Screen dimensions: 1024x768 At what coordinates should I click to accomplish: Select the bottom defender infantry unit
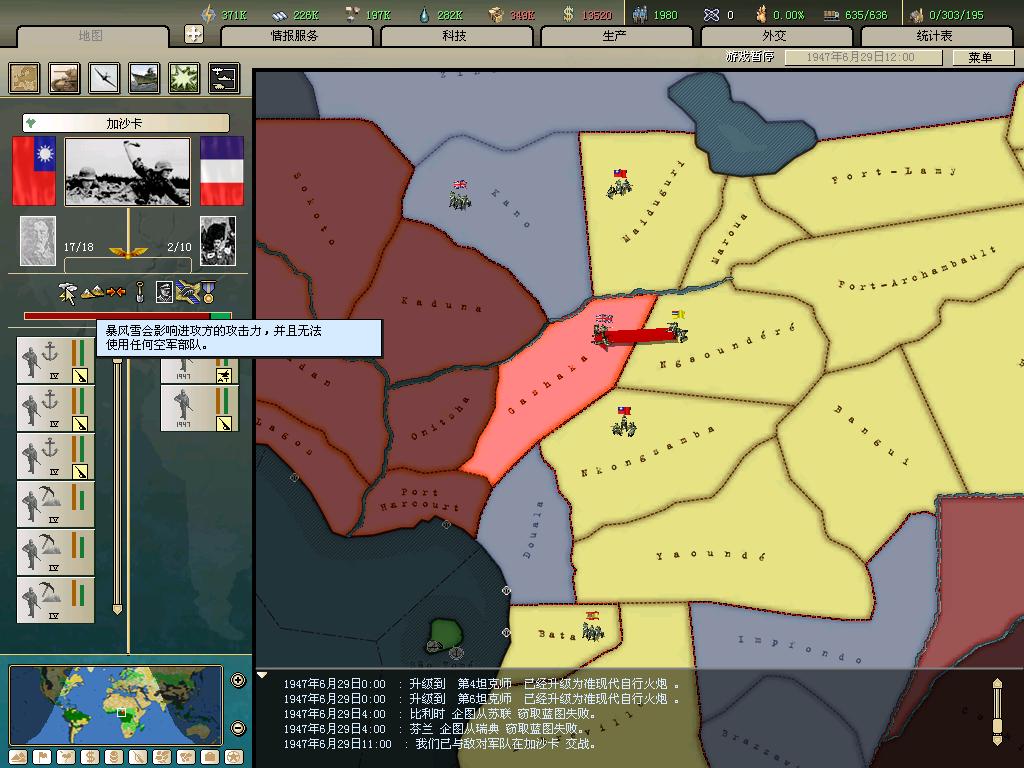(199, 408)
